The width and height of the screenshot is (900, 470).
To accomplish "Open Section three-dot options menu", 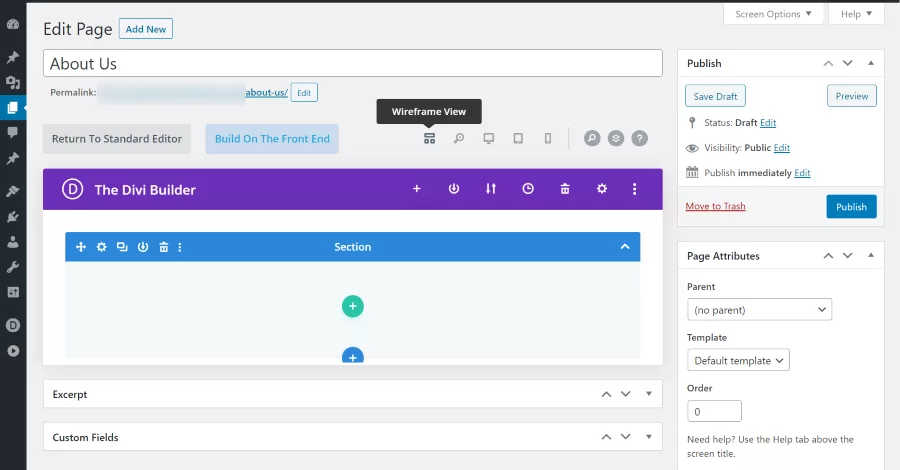I will coord(180,247).
